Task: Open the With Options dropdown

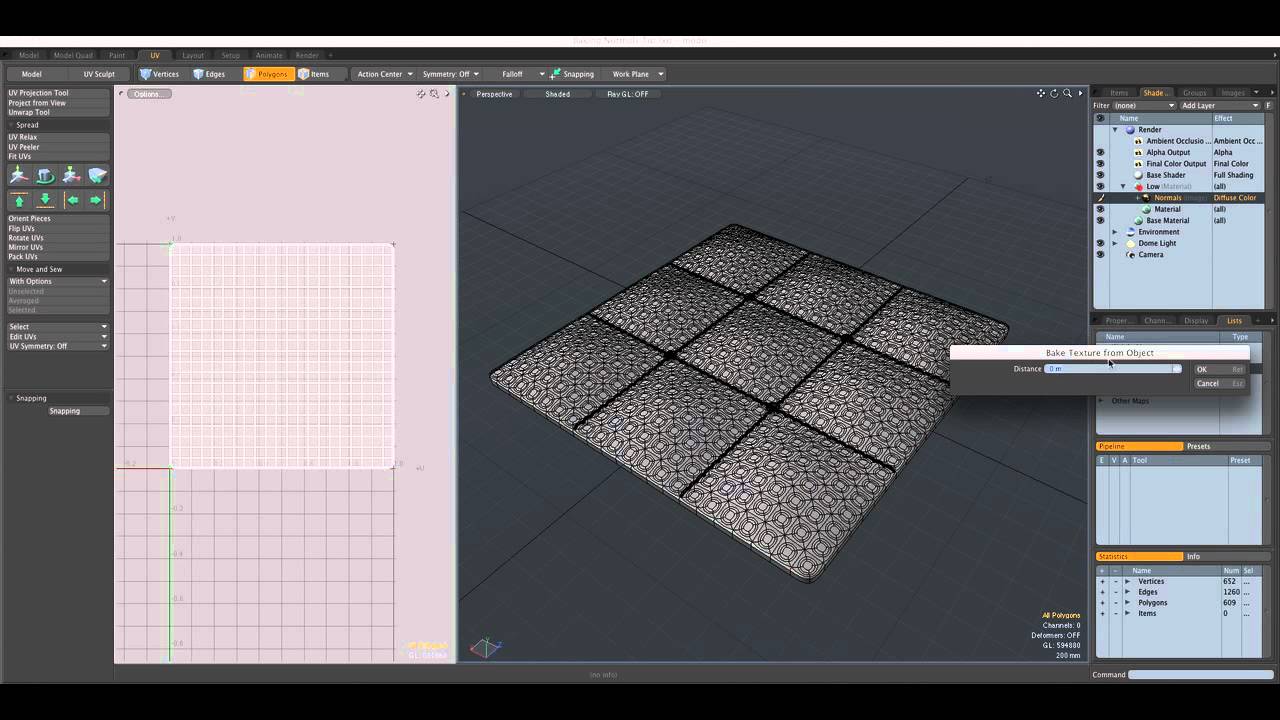Action: click(x=58, y=281)
